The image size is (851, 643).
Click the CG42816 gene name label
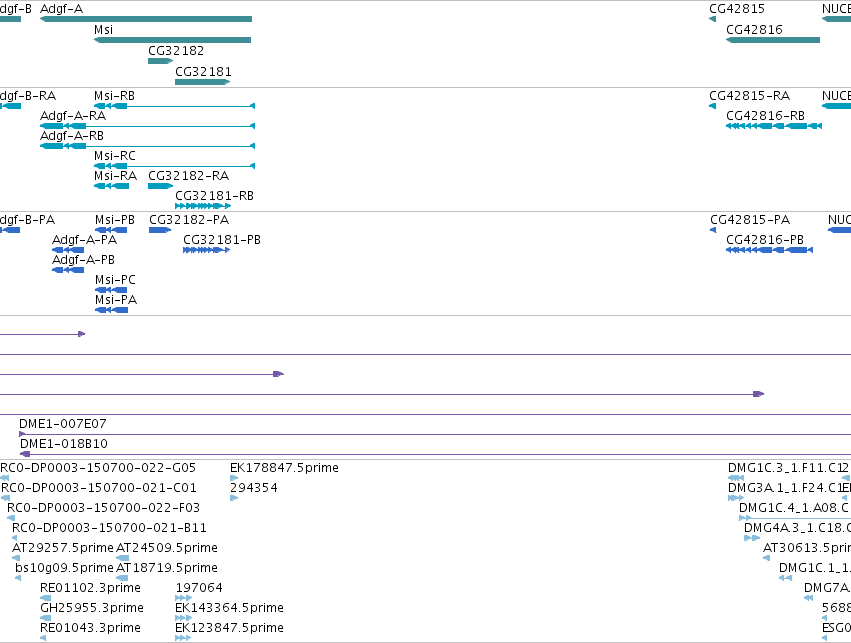click(754, 30)
